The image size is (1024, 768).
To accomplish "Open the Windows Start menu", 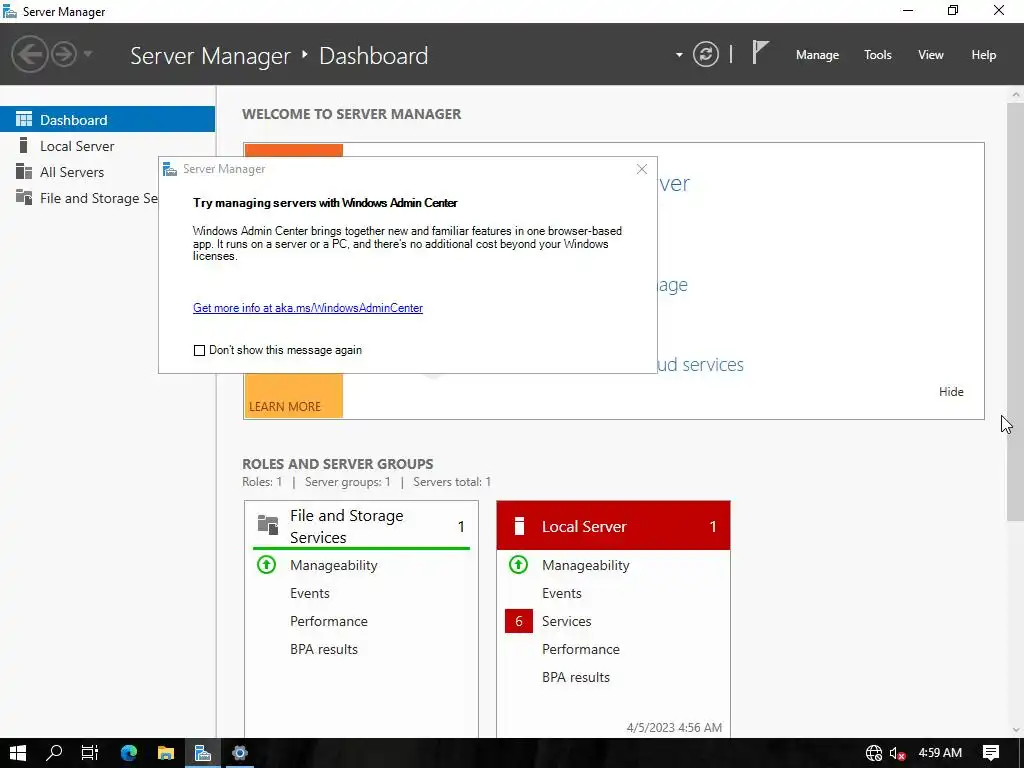I will coord(18,753).
